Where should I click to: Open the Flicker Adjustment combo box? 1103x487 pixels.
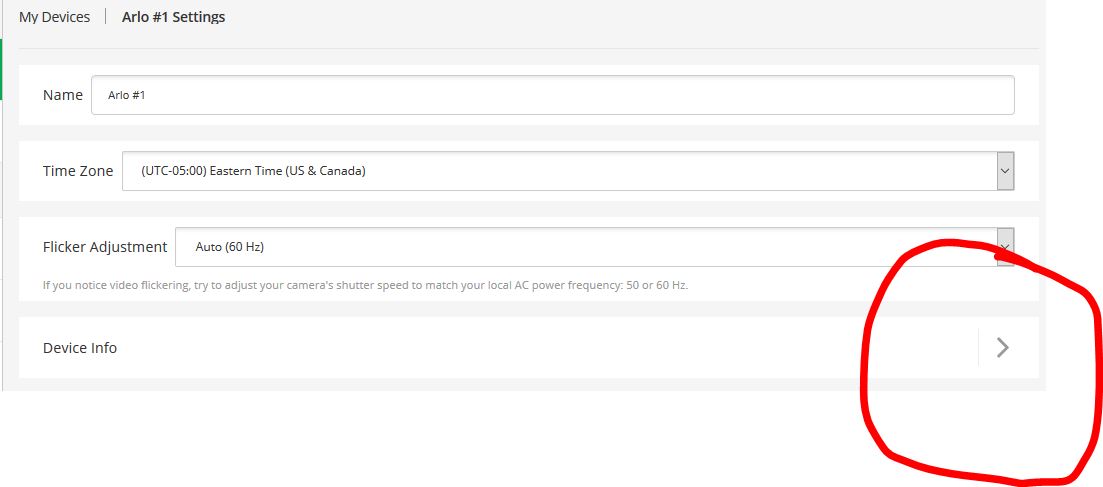pyautogui.click(x=594, y=247)
